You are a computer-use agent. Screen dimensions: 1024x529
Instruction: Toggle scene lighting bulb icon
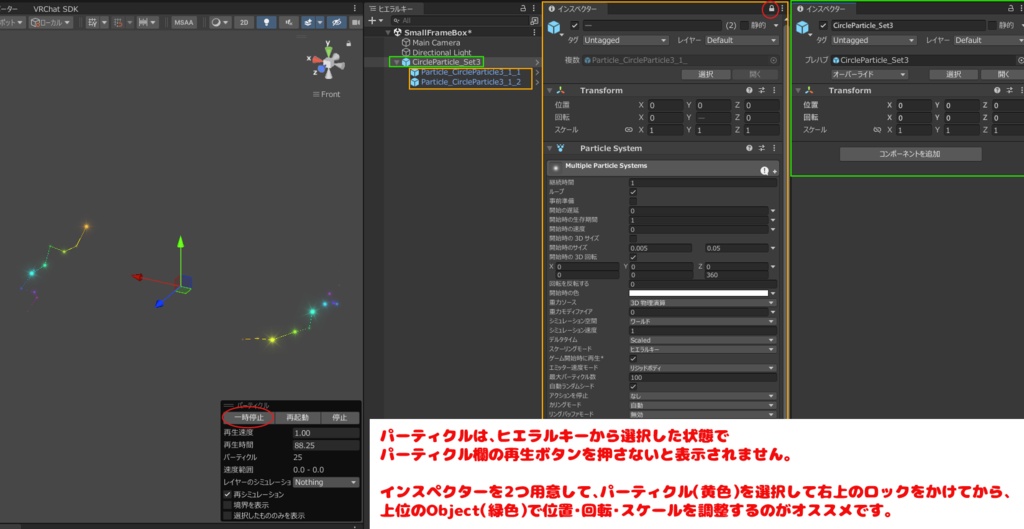[266, 22]
